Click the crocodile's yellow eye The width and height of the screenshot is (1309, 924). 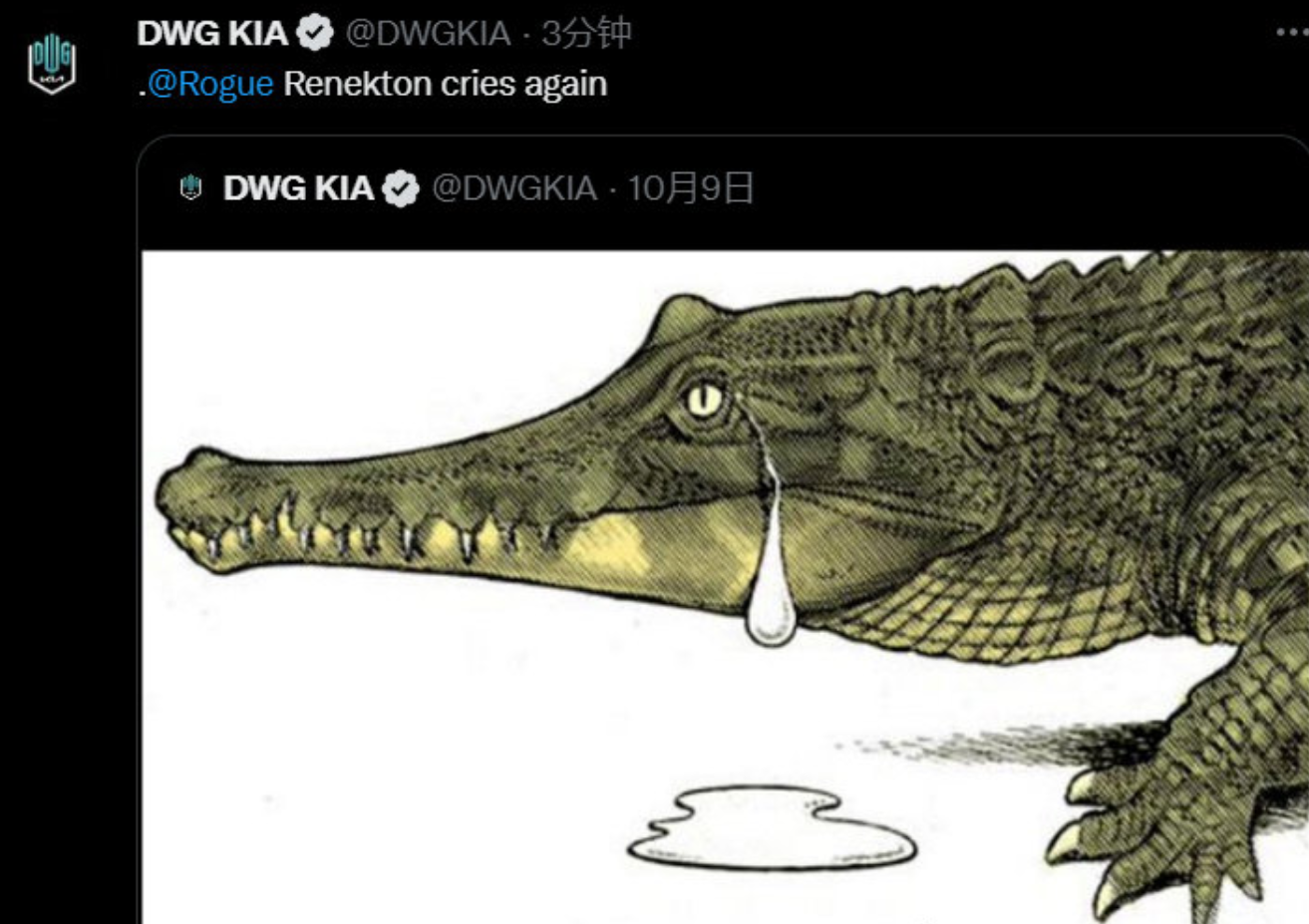[704, 399]
